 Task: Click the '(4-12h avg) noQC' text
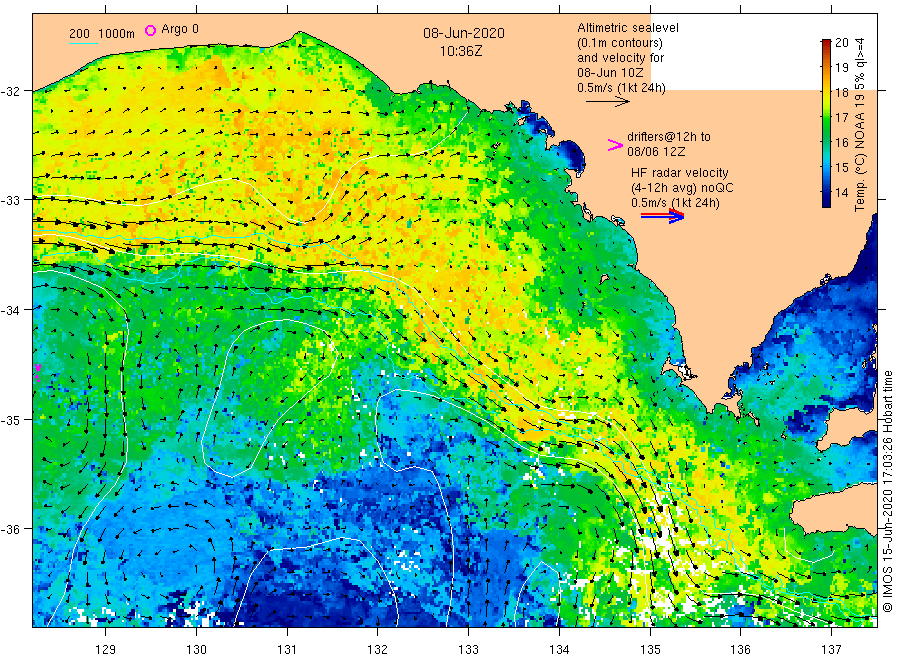[682, 188]
